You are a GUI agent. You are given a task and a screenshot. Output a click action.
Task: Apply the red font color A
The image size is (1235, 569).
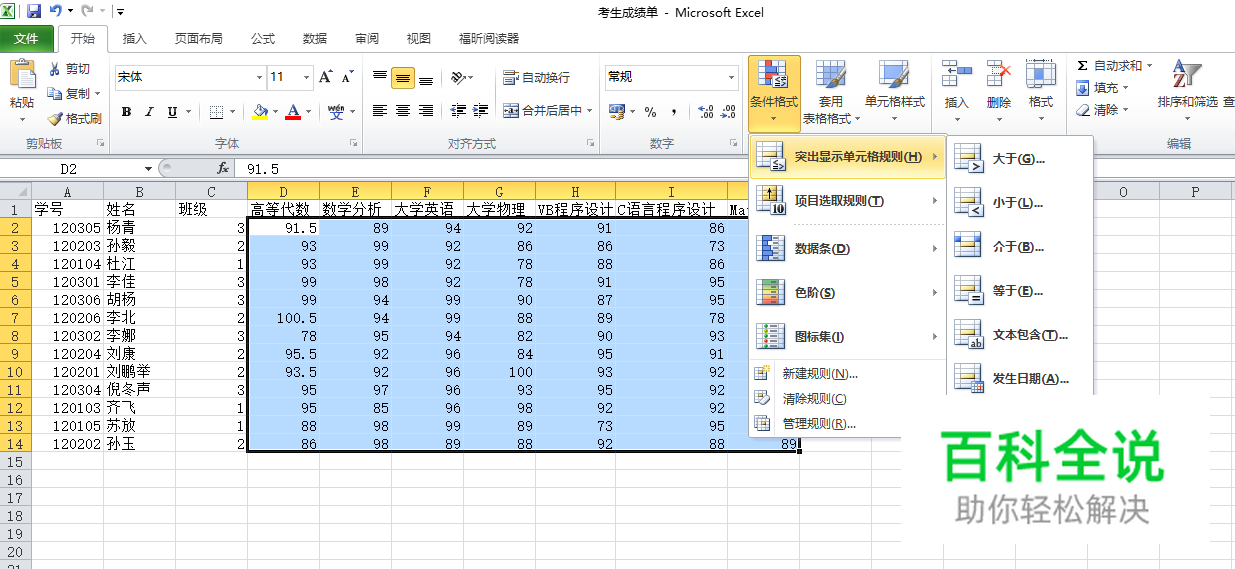tap(293, 112)
